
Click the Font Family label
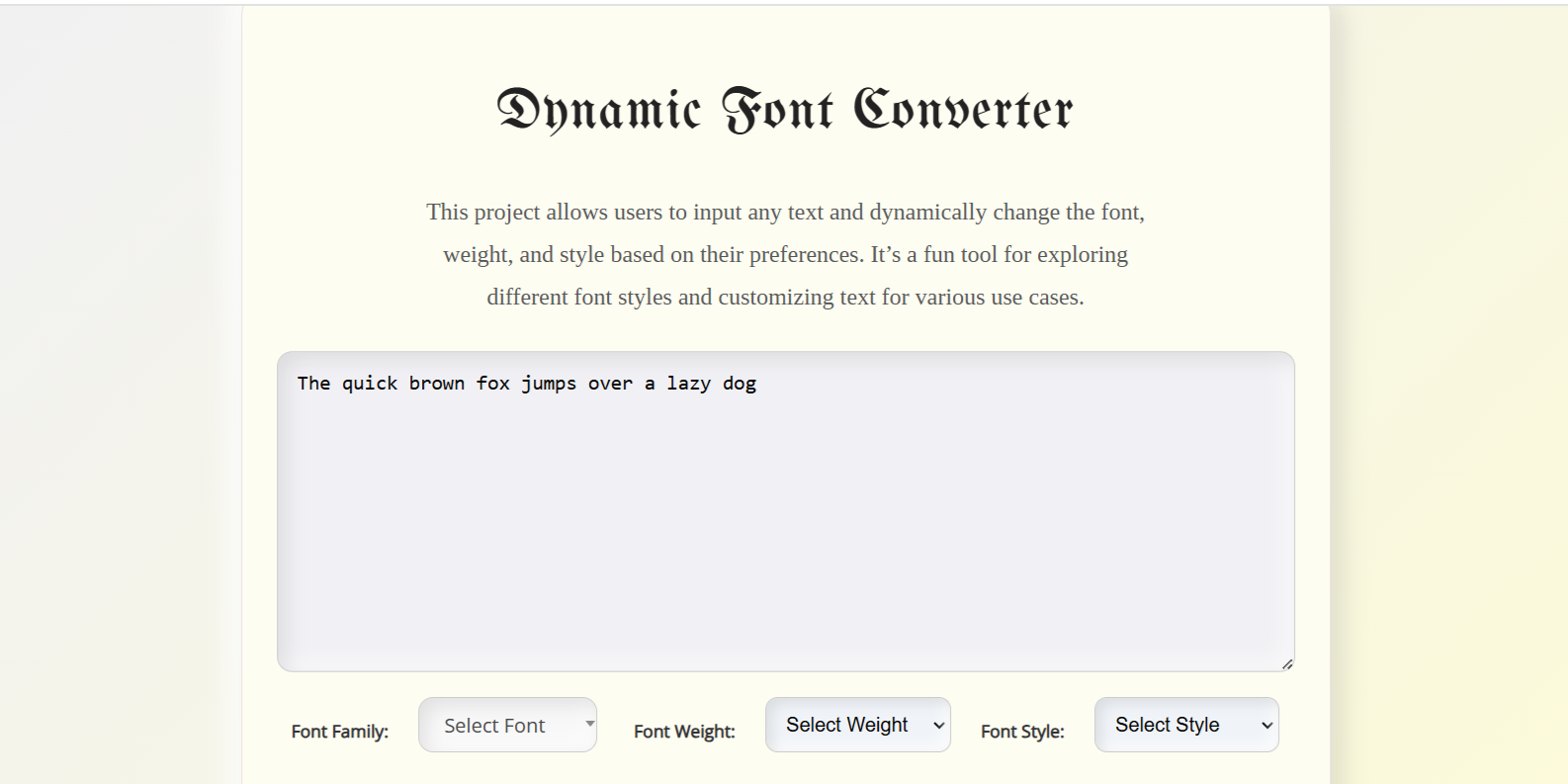(x=340, y=732)
